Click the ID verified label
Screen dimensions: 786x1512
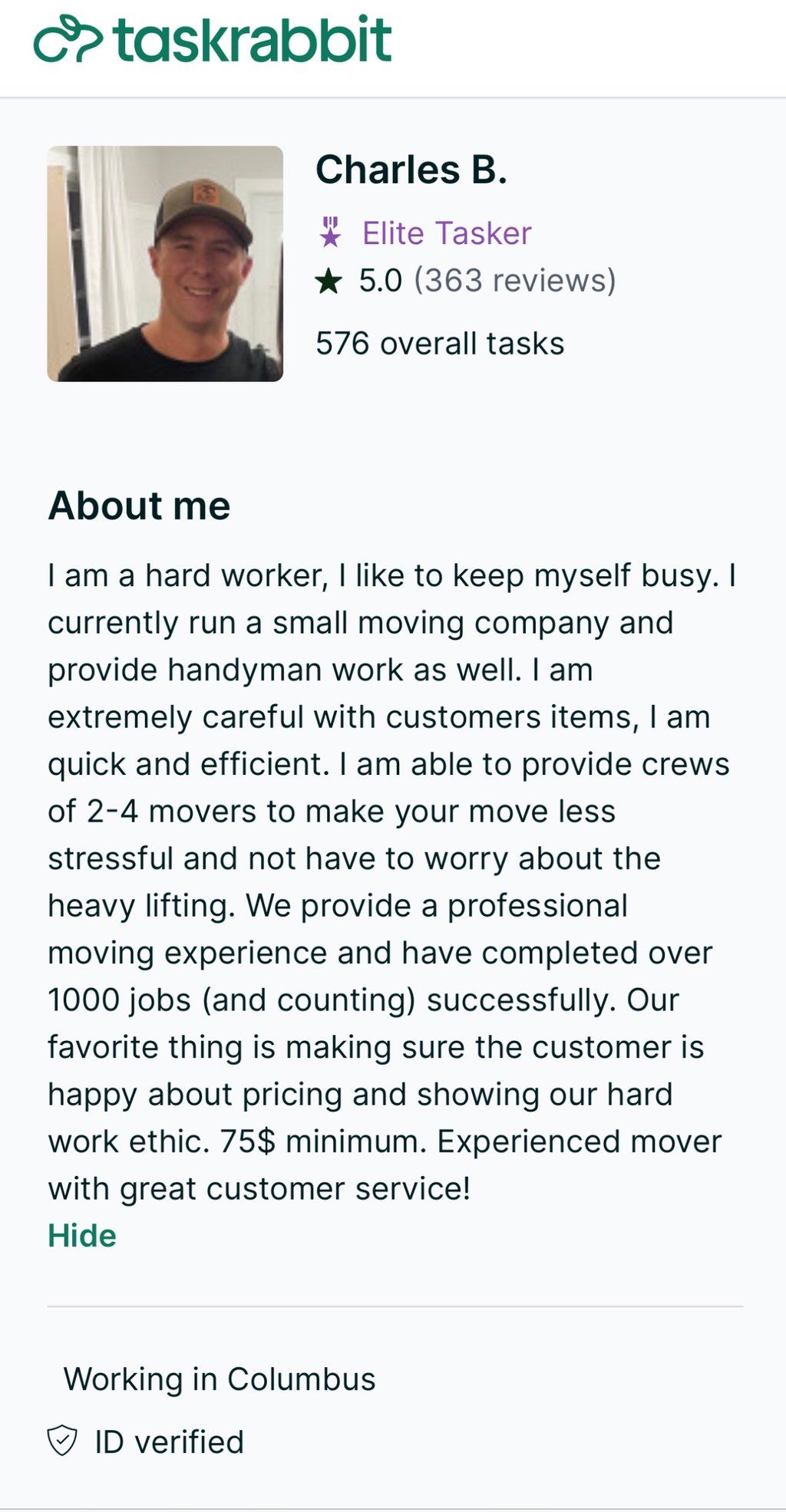coord(169,1442)
